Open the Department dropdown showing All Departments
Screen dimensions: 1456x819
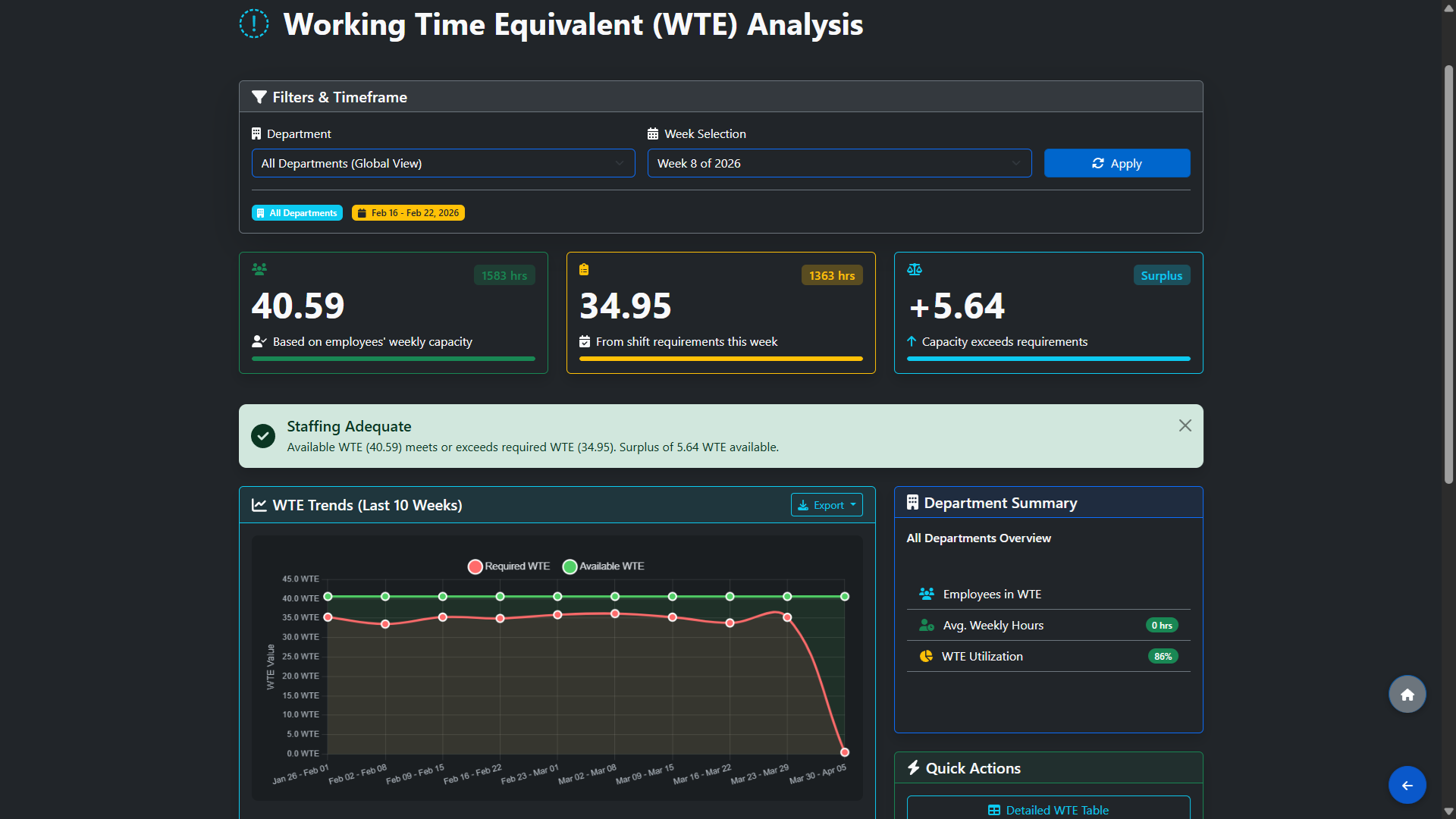[443, 163]
